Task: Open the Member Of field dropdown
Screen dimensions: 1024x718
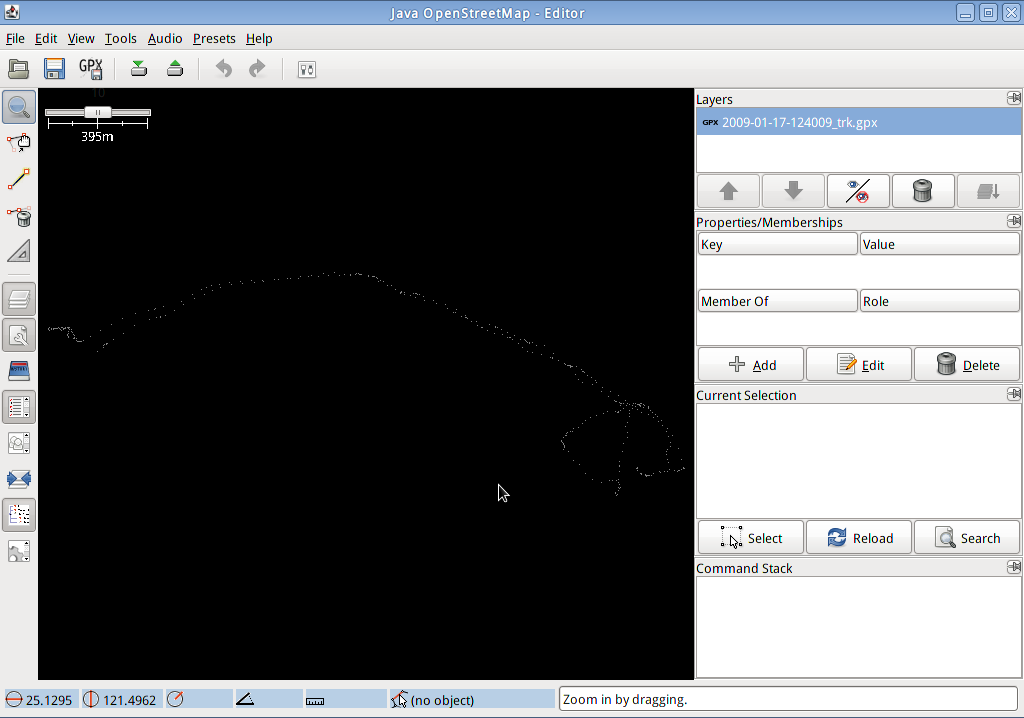Action: click(777, 300)
